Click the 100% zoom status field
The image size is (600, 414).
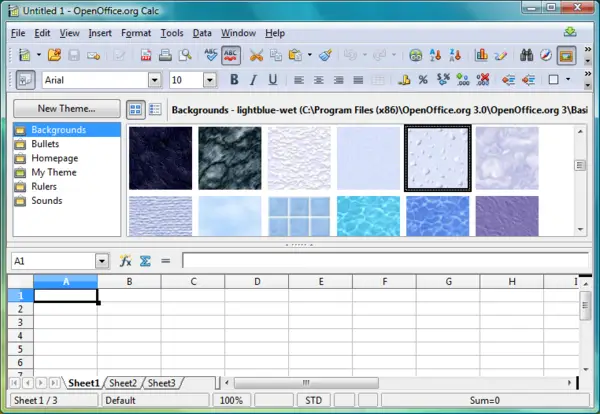231,401
